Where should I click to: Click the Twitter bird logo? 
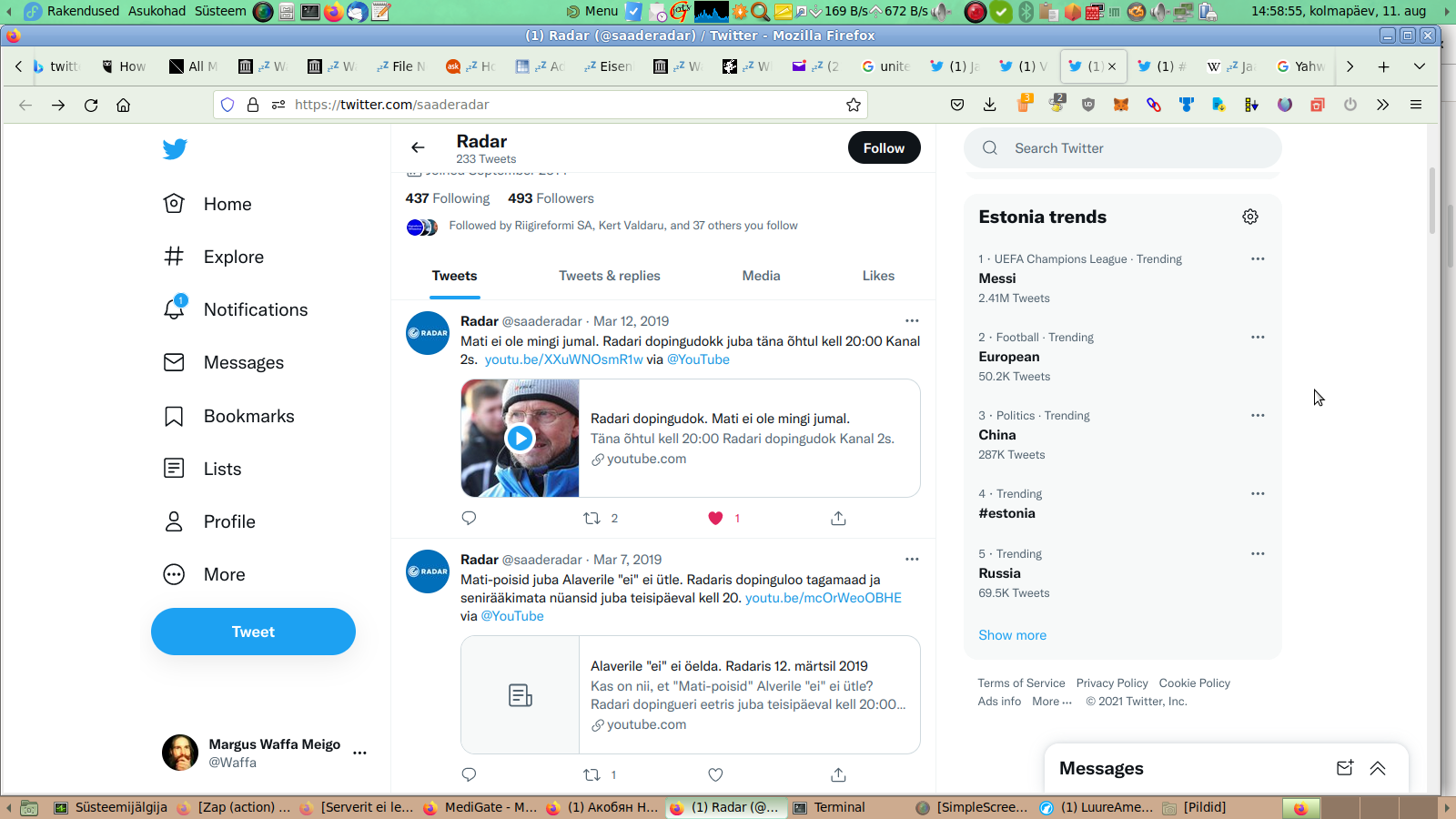[175, 148]
